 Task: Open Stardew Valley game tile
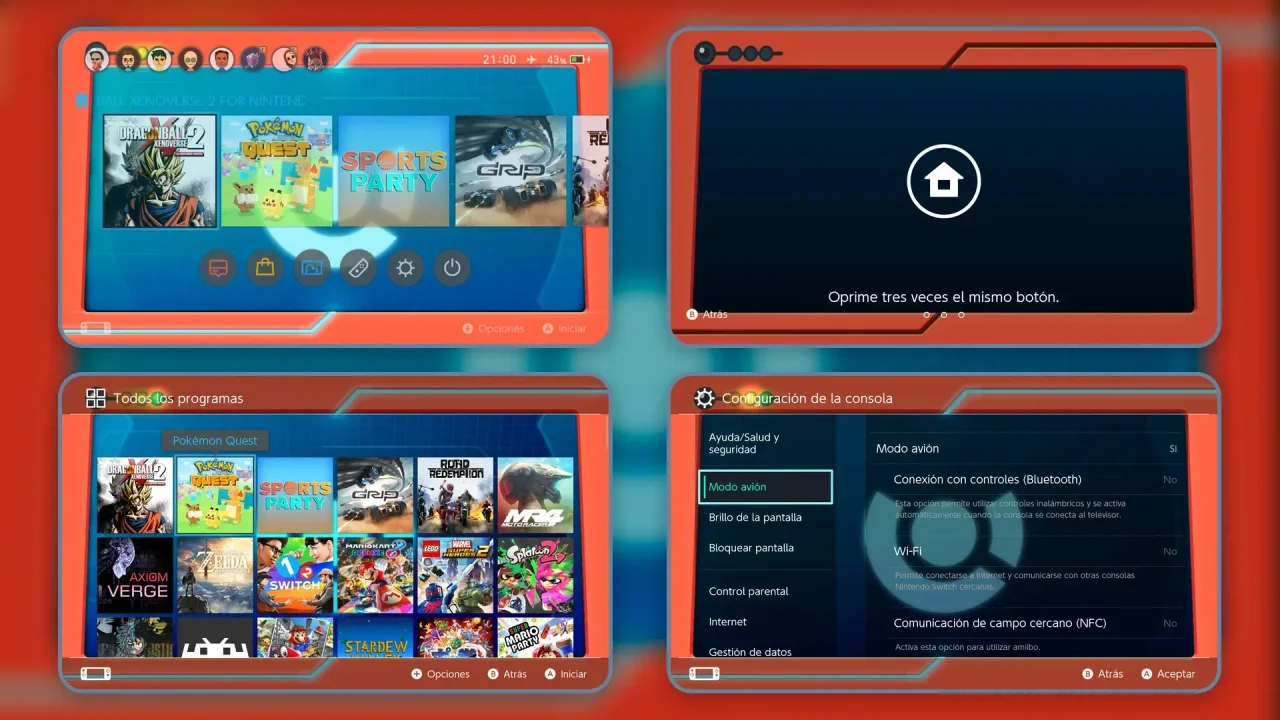tap(375, 637)
